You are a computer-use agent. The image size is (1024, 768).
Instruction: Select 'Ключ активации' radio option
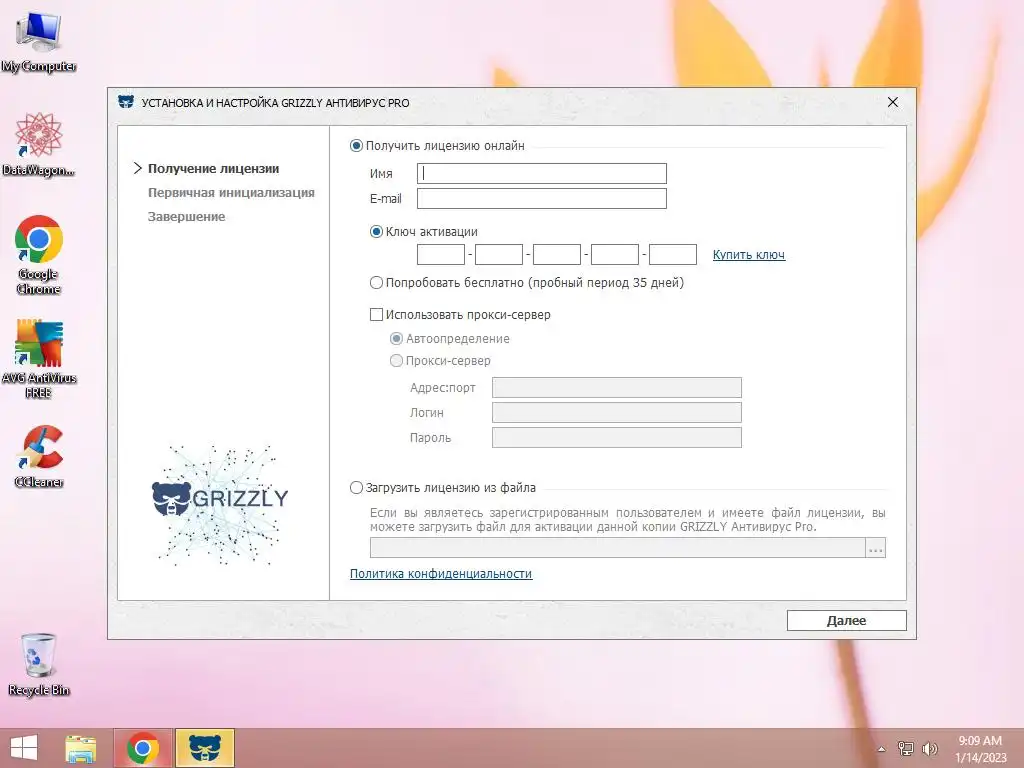tap(376, 232)
